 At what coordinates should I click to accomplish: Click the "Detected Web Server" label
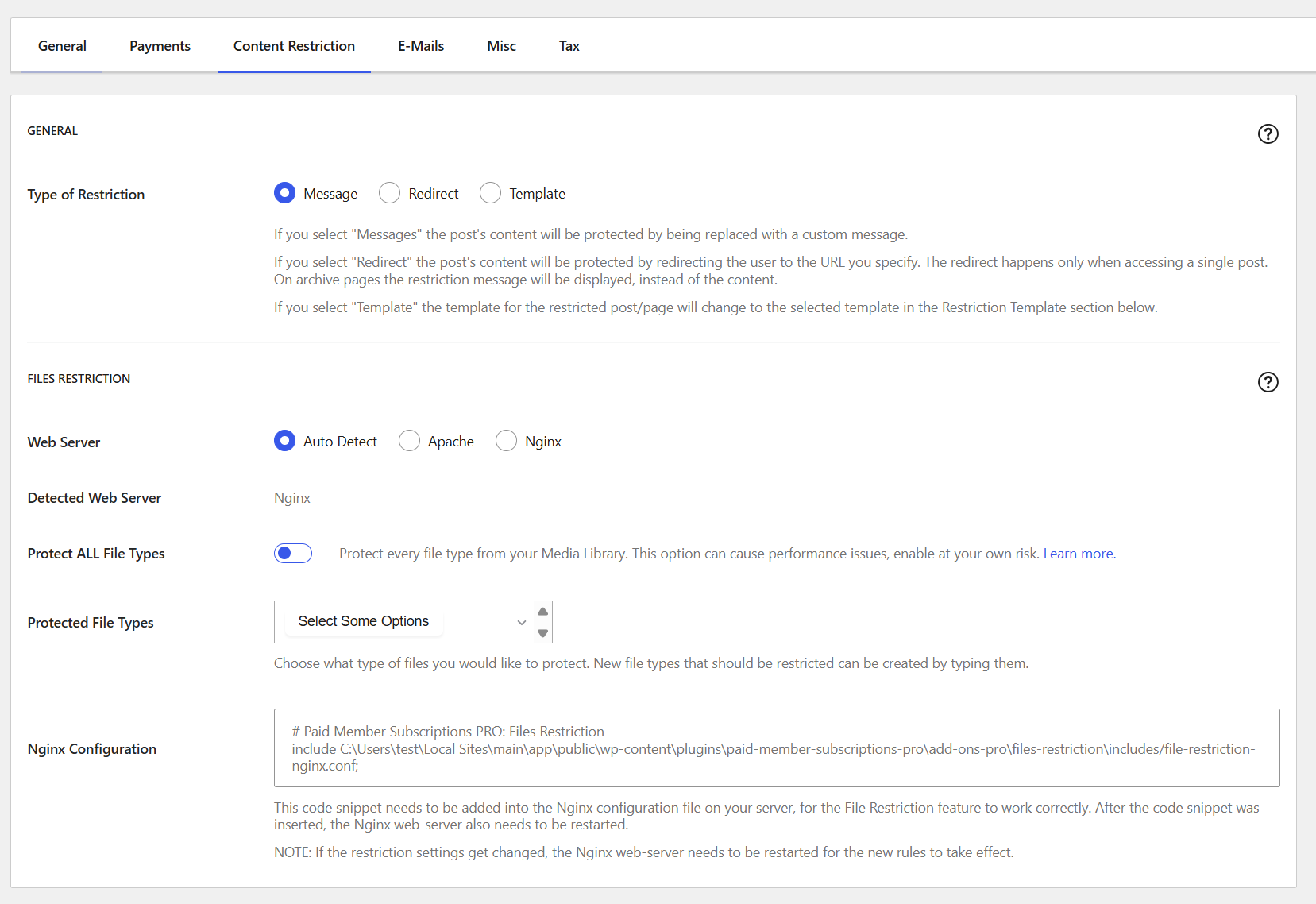pos(94,498)
